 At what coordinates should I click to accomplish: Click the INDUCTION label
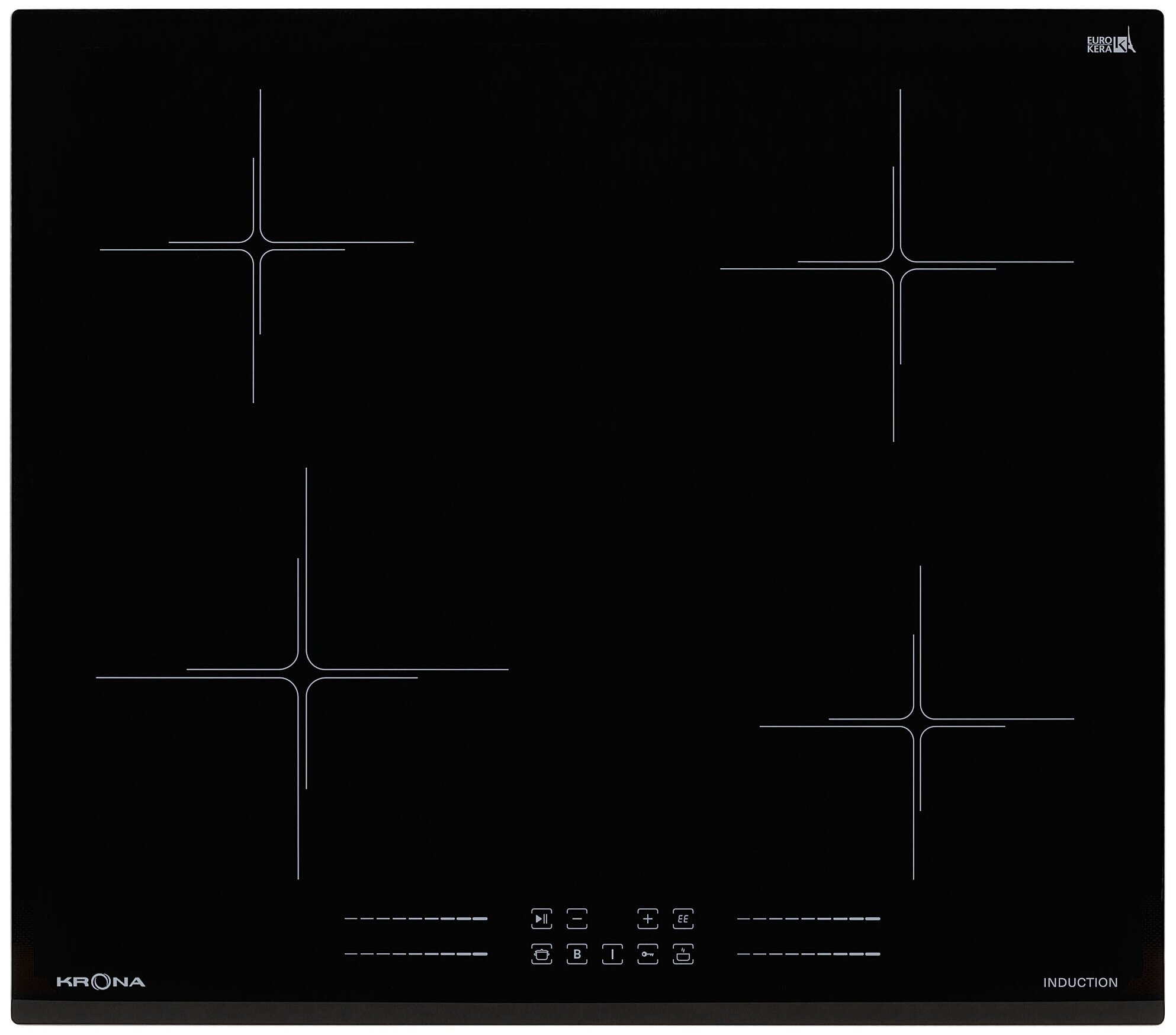pos(1080,982)
